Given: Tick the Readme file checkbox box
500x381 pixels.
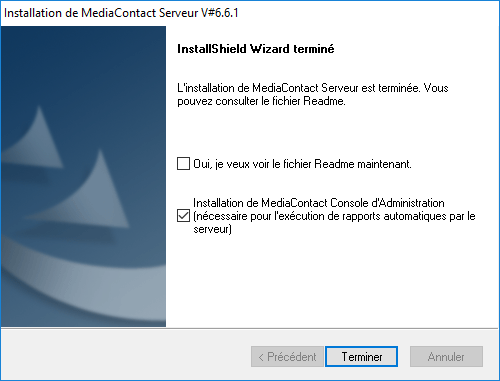Looking at the screenshot, I should [183, 164].
